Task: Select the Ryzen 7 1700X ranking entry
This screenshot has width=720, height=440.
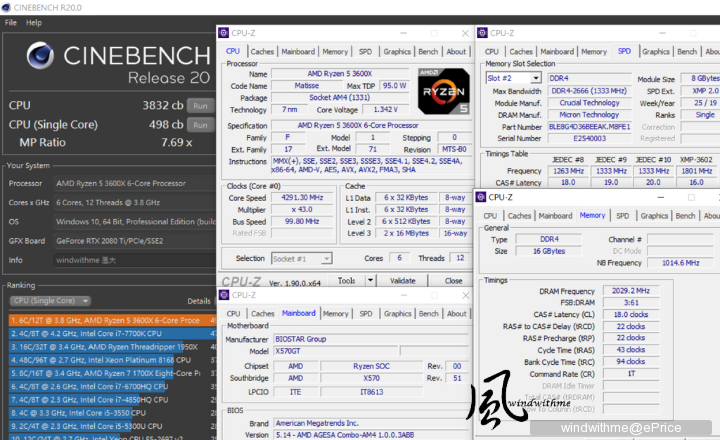Action: 112,373
